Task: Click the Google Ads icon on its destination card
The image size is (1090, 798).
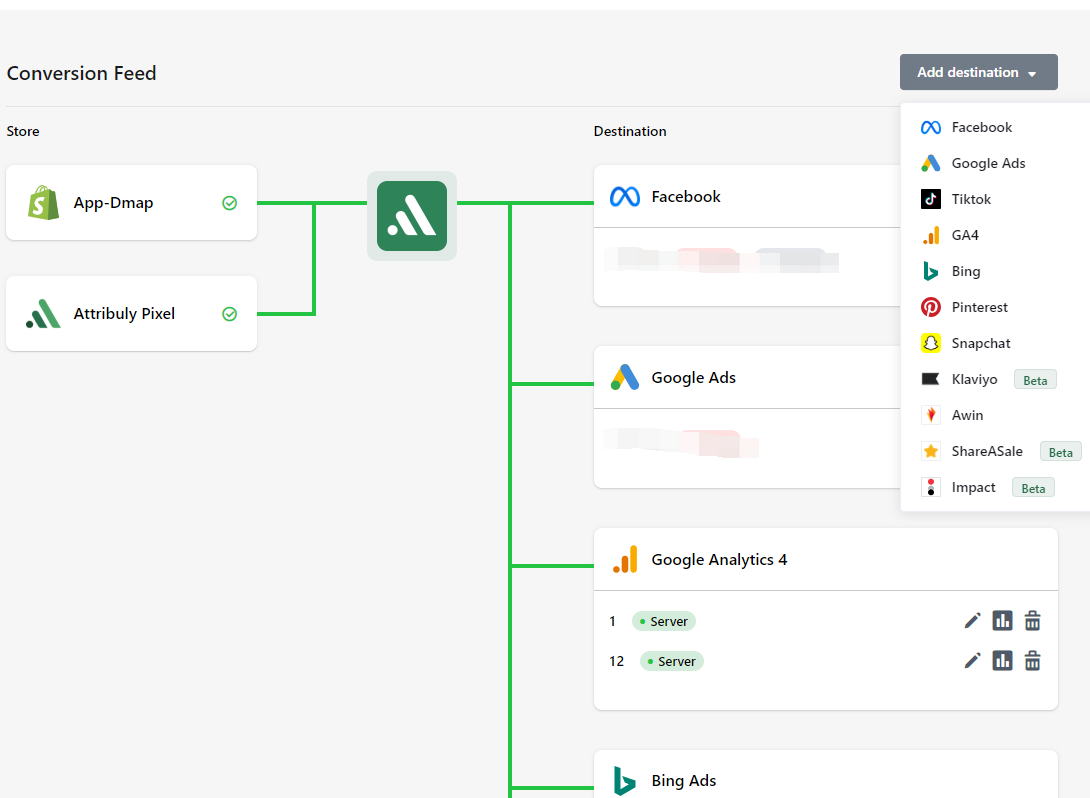Action: click(x=625, y=378)
